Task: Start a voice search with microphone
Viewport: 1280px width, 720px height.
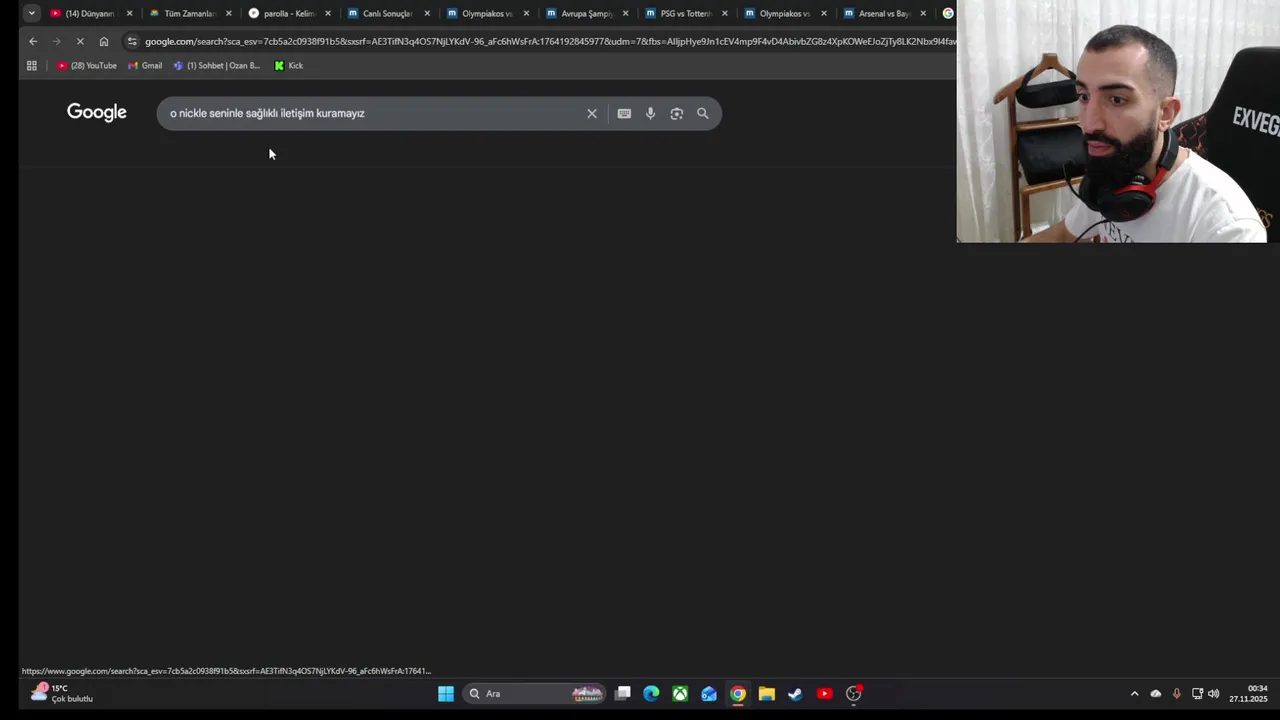Action: point(650,114)
